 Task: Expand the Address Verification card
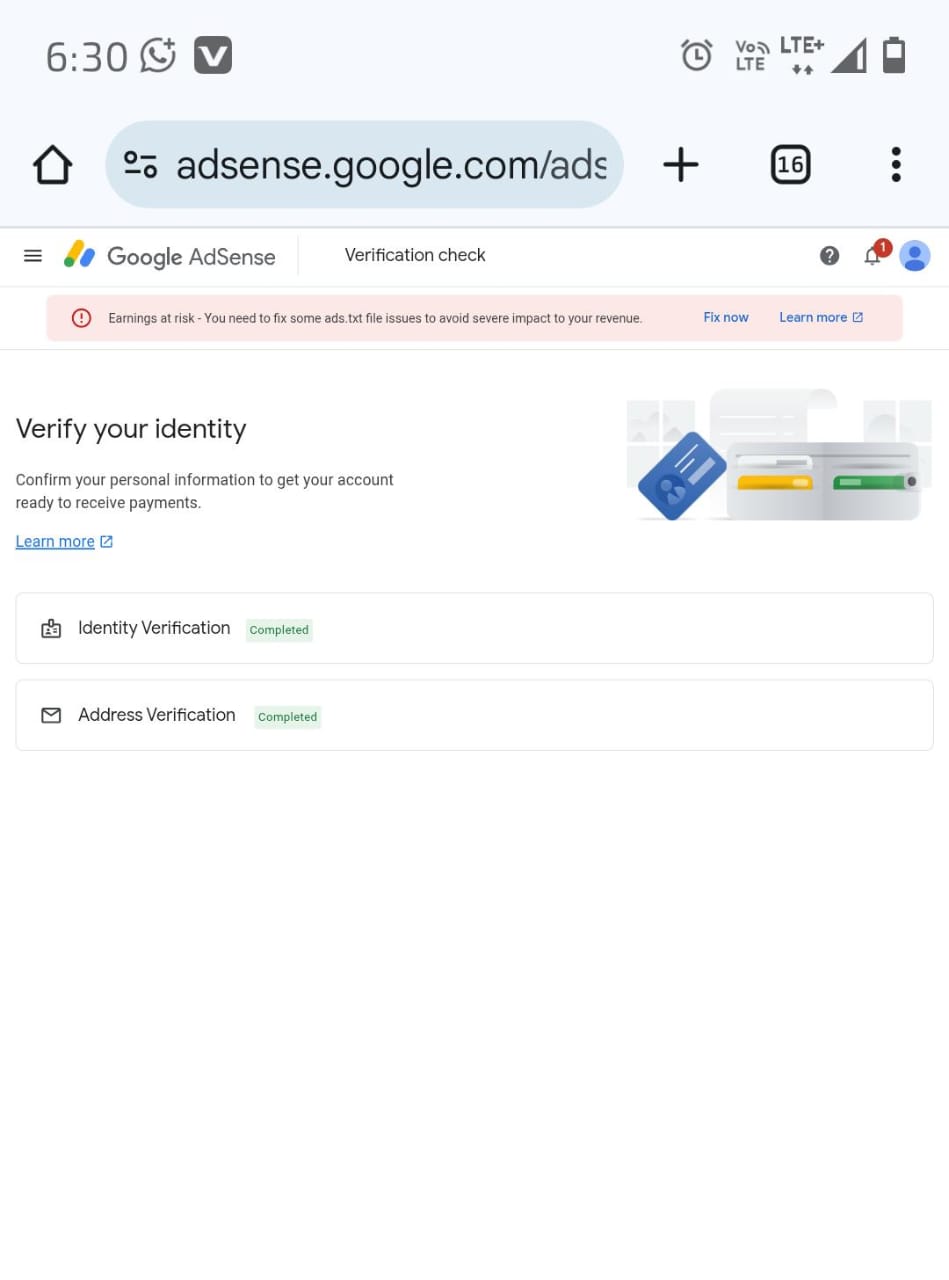tap(474, 715)
